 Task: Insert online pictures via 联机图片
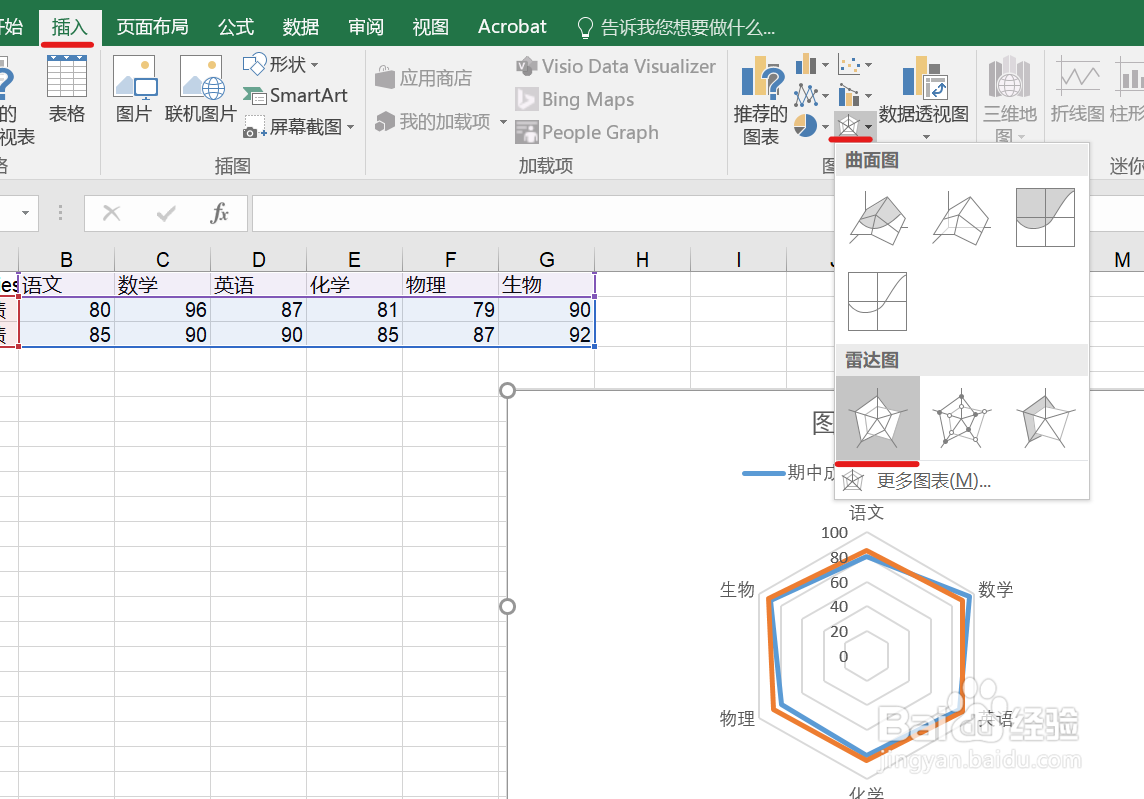pyautogui.click(x=202, y=84)
